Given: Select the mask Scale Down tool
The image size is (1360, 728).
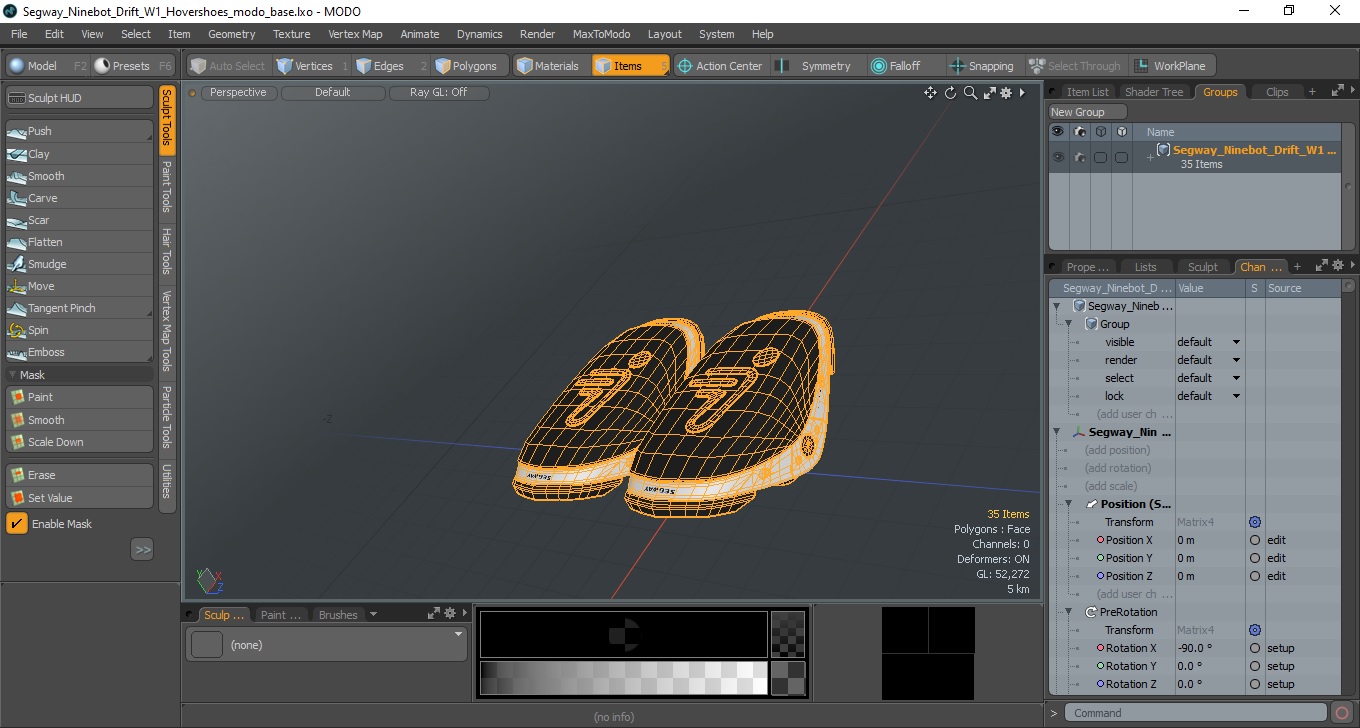Looking at the screenshot, I should pyautogui.click(x=79, y=442).
